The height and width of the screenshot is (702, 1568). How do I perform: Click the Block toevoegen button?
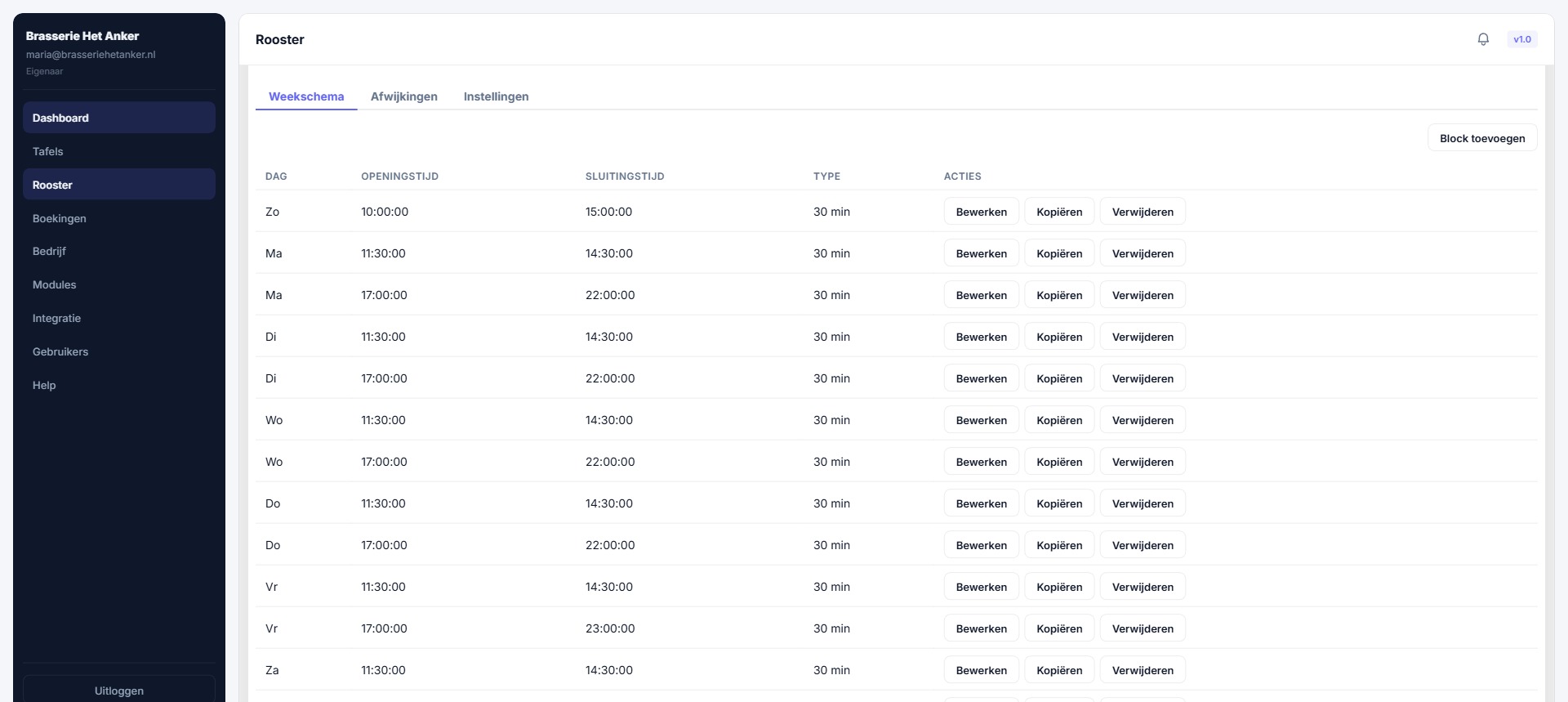click(x=1481, y=138)
